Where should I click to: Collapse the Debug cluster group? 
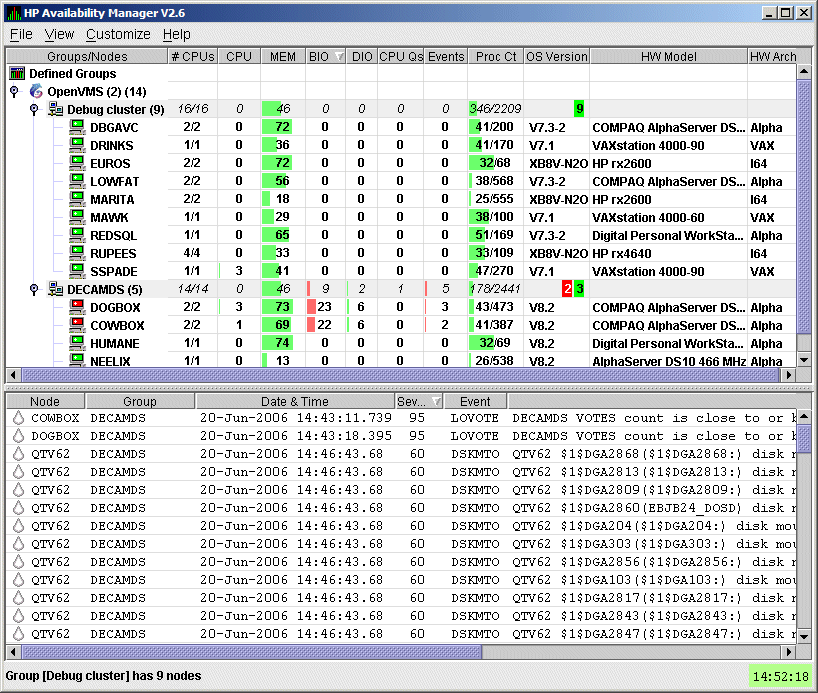pos(34,109)
